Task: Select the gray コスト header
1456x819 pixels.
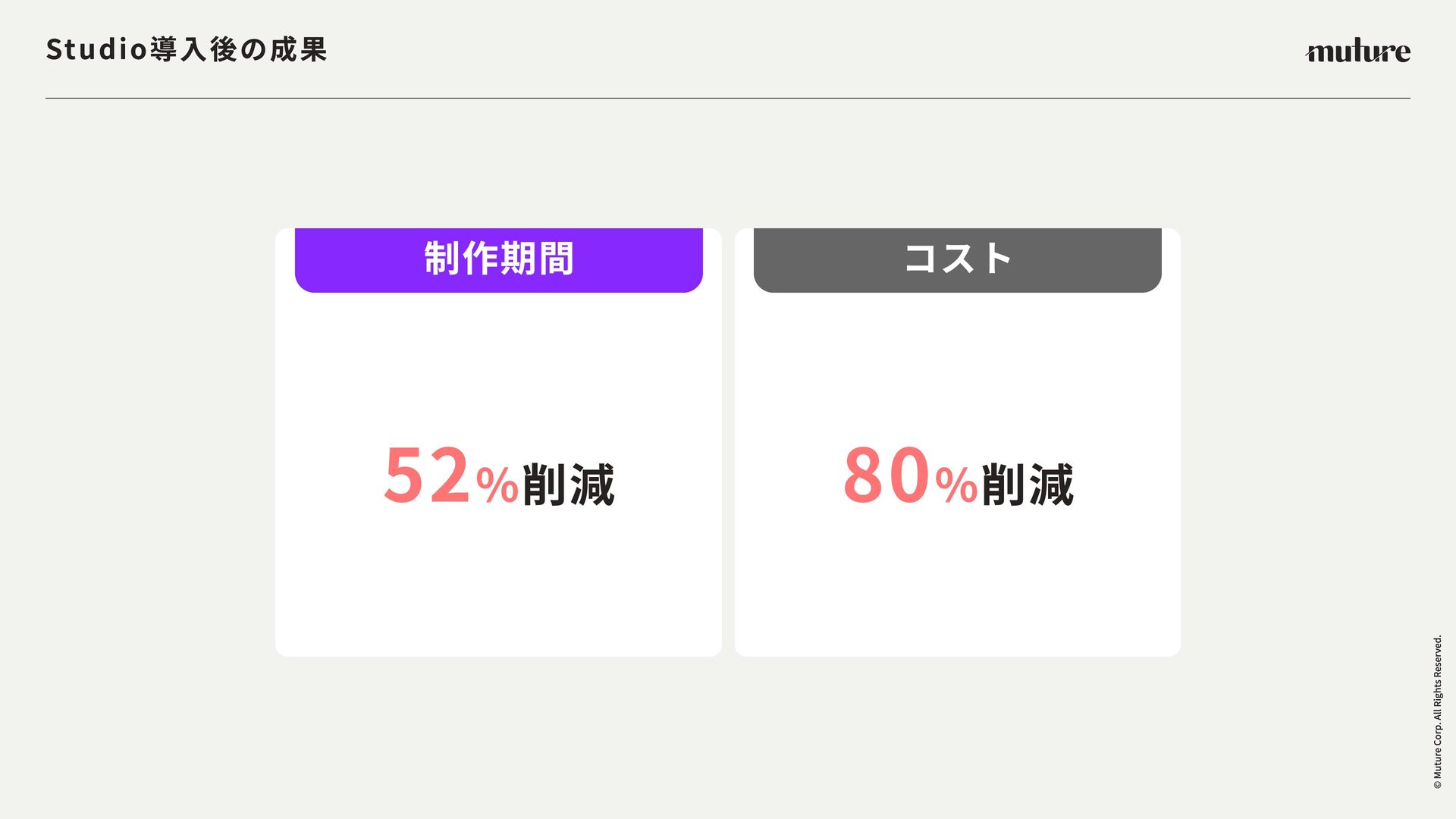Action: [957, 259]
